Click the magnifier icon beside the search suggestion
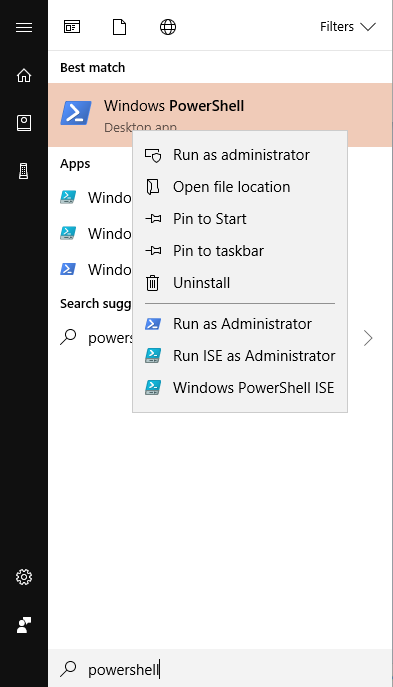Screen dimensions: 393x687 pos(68,337)
